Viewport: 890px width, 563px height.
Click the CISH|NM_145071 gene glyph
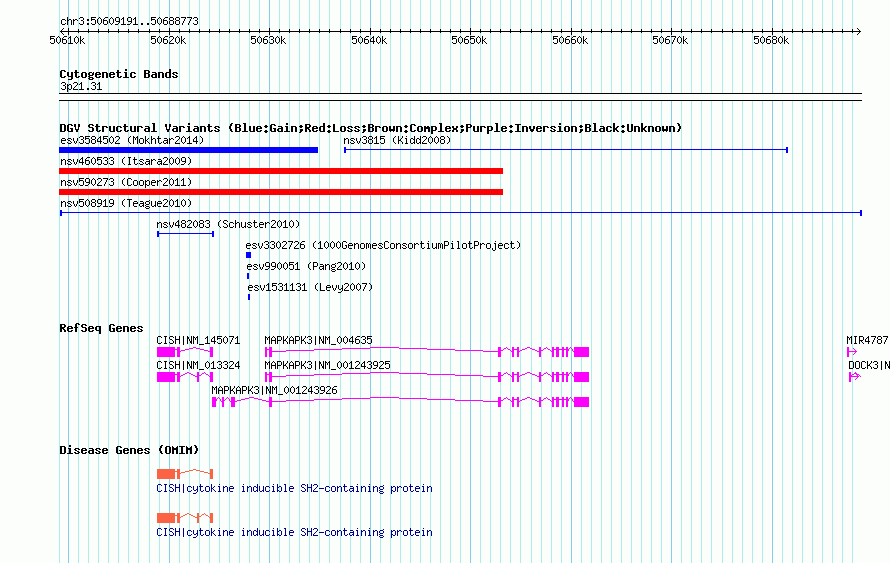(185, 352)
